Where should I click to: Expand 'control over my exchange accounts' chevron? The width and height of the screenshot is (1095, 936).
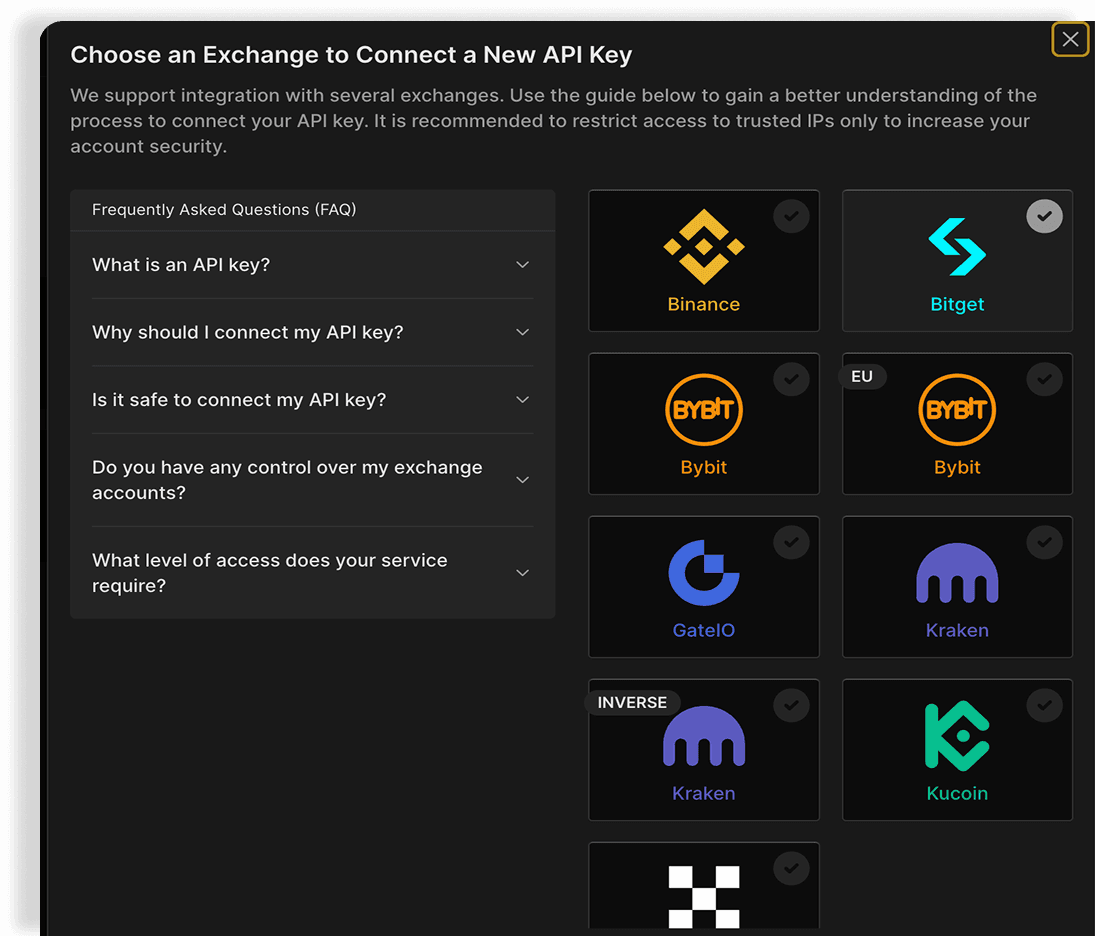pyautogui.click(x=522, y=480)
